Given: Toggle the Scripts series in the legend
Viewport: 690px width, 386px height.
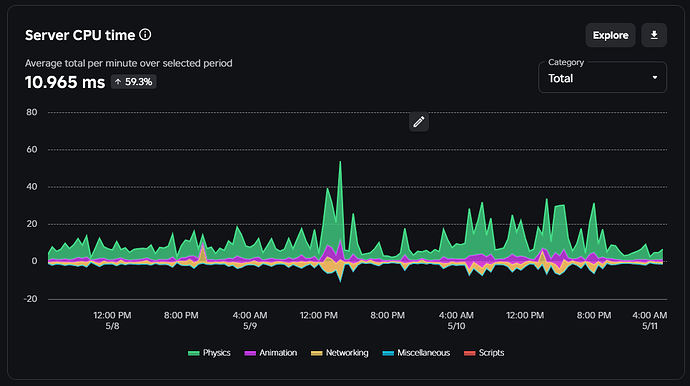Looking at the screenshot, I should point(484,353).
